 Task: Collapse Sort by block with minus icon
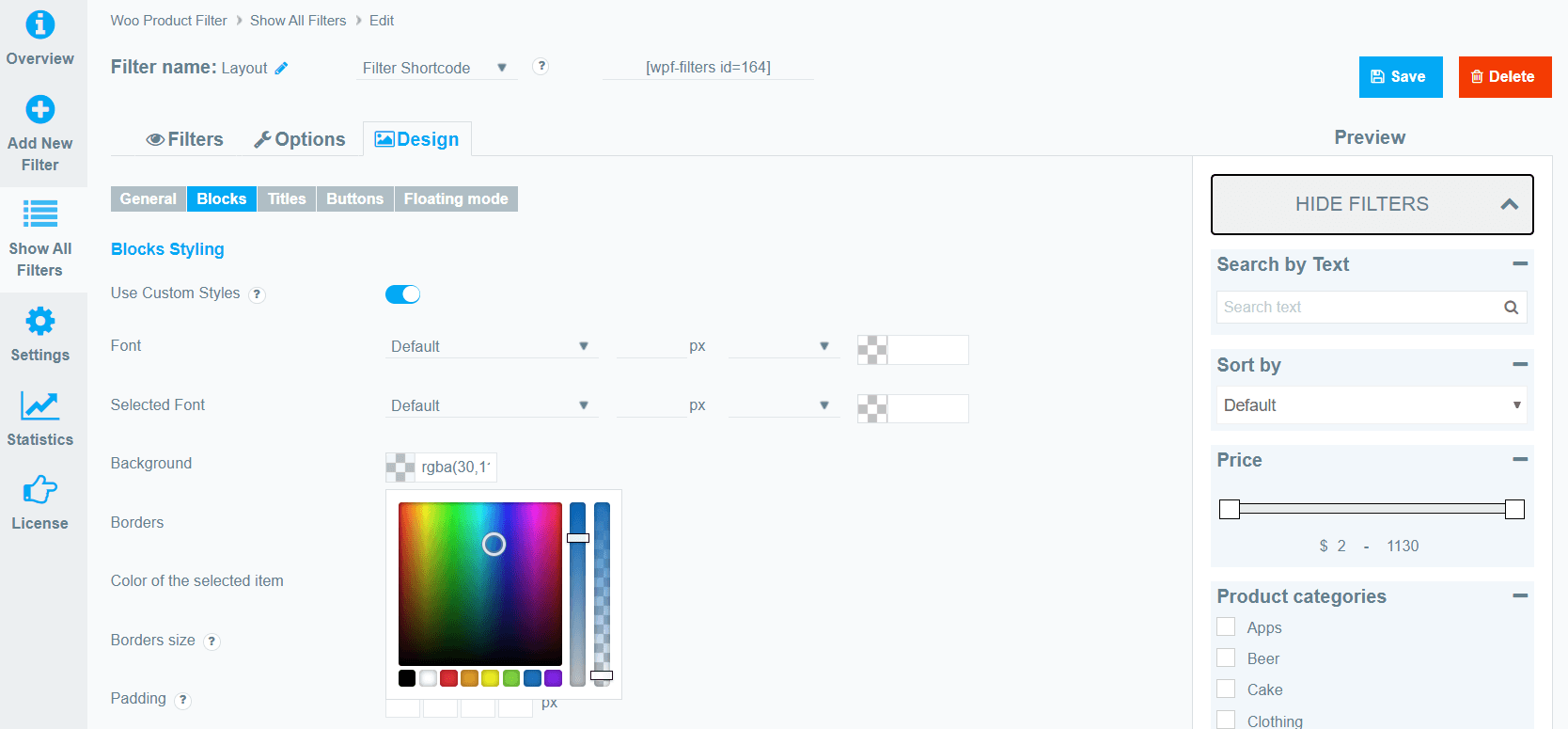pos(1520,365)
